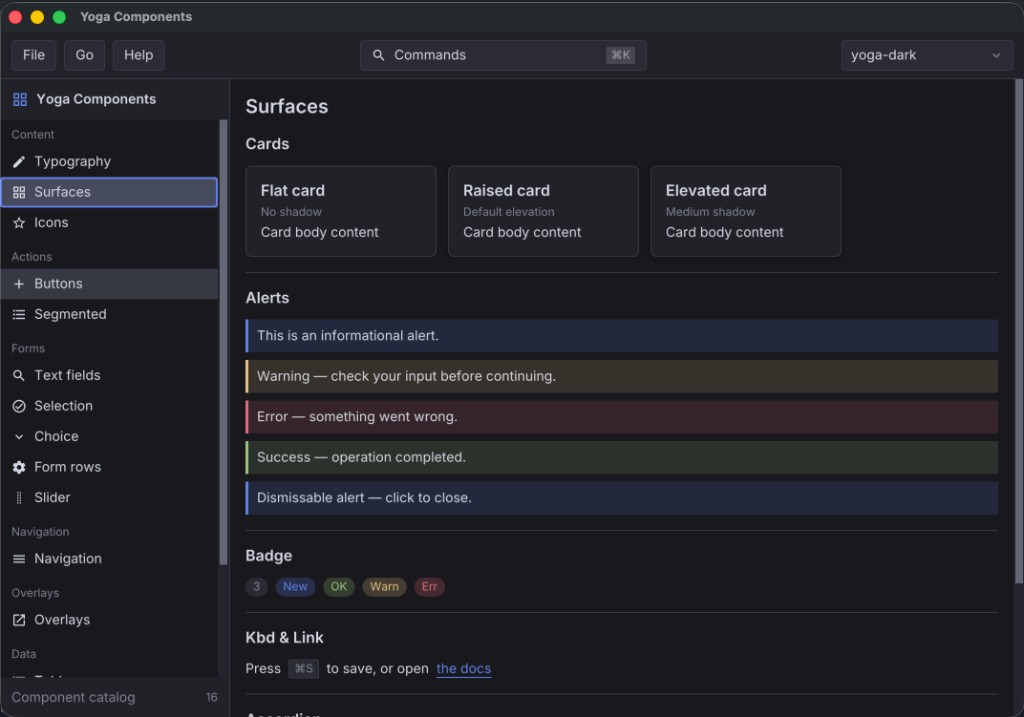Click the gear icon beside Form rows
1024x717 pixels.
click(19, 468)
